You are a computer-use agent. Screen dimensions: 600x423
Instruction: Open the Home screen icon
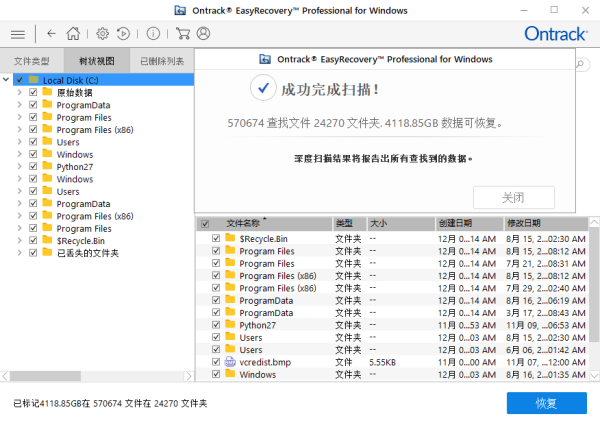coord(73,34)
